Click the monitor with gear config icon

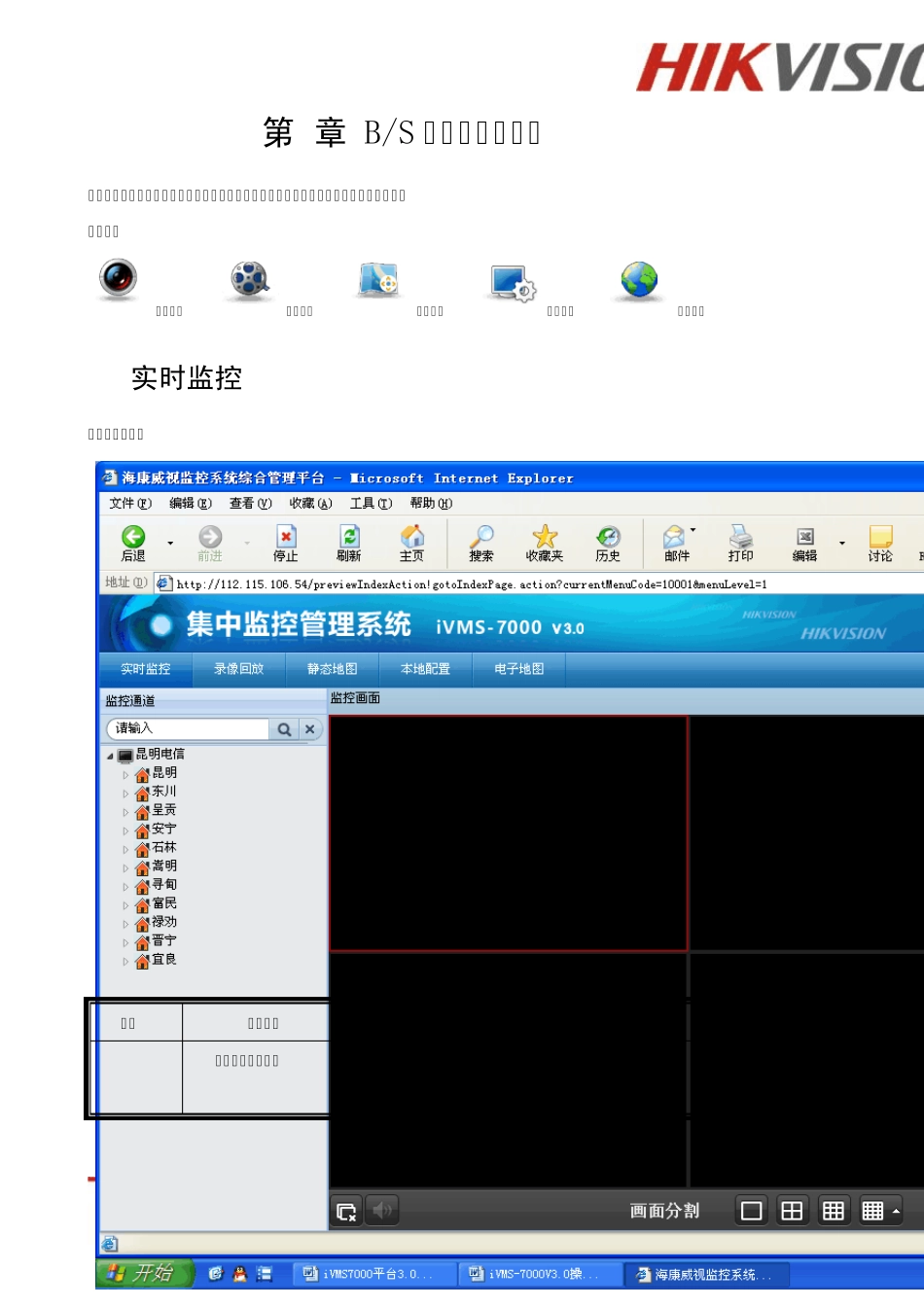(x=513, y=282)
